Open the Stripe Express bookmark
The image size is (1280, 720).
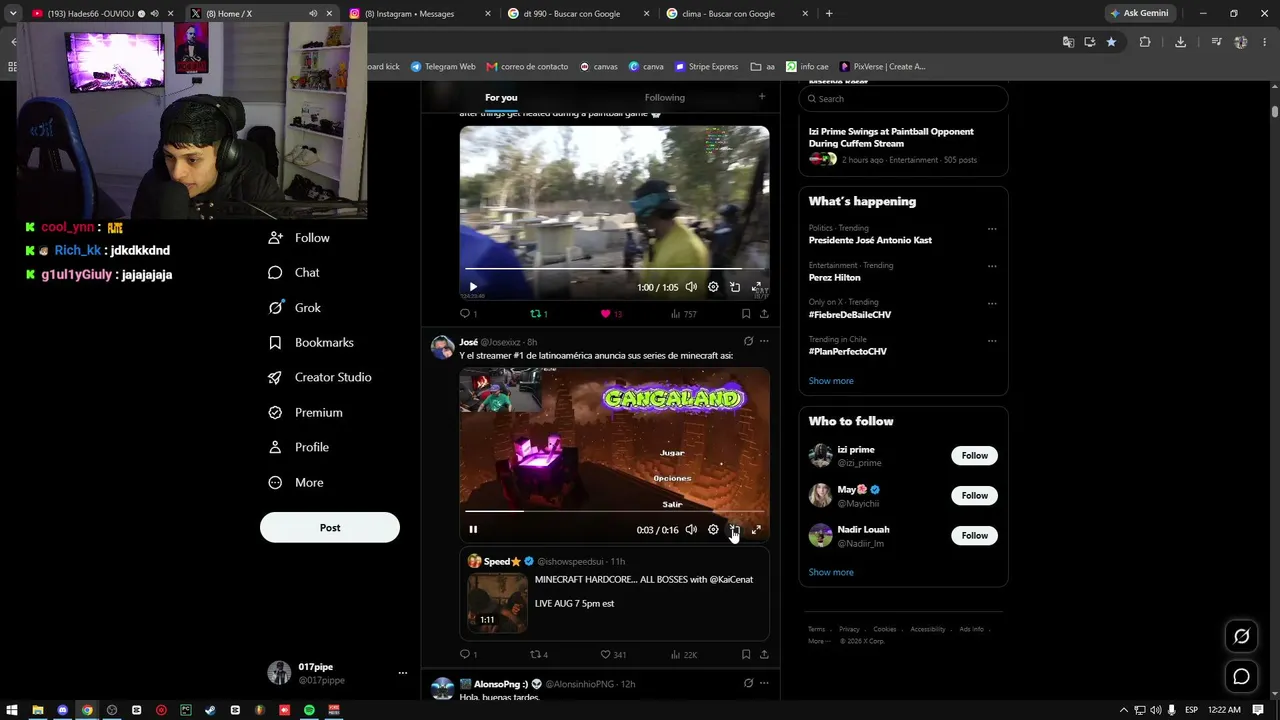[x=707, y=67]
